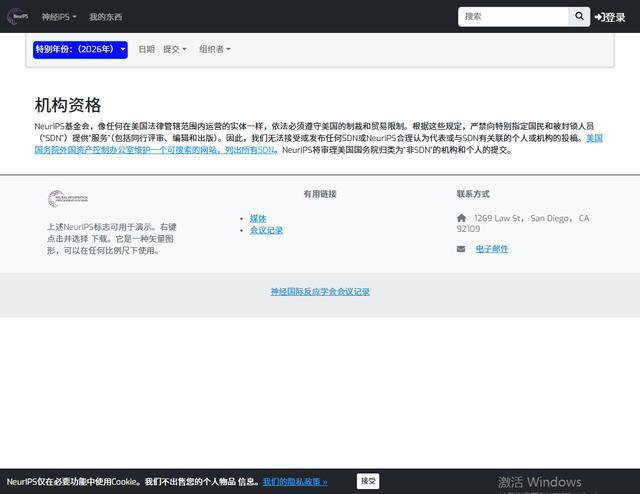Click the envelope email icon
The width and height of the screenshot is (640, 494).
(461, 249)
